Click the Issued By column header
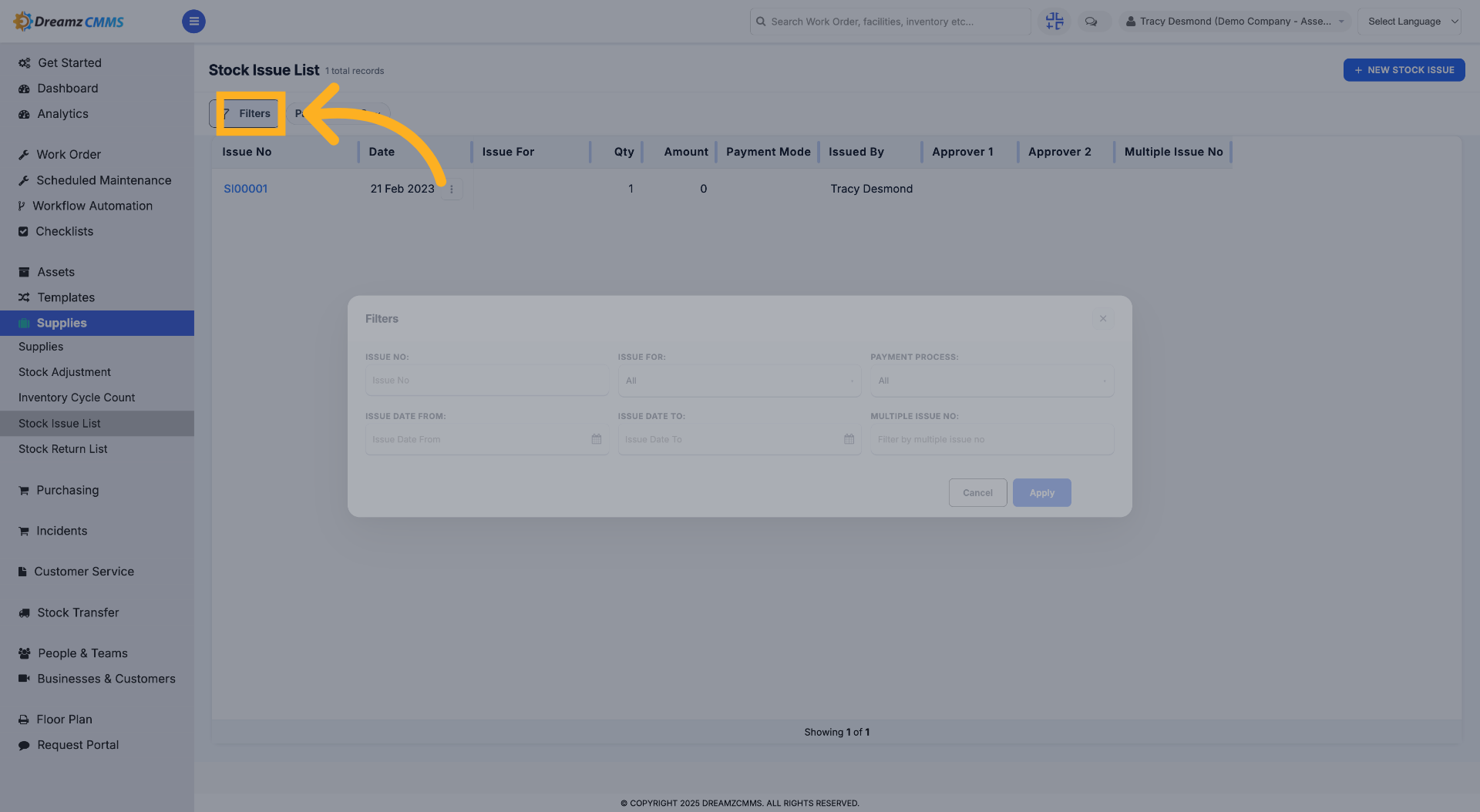 [856, 152]
